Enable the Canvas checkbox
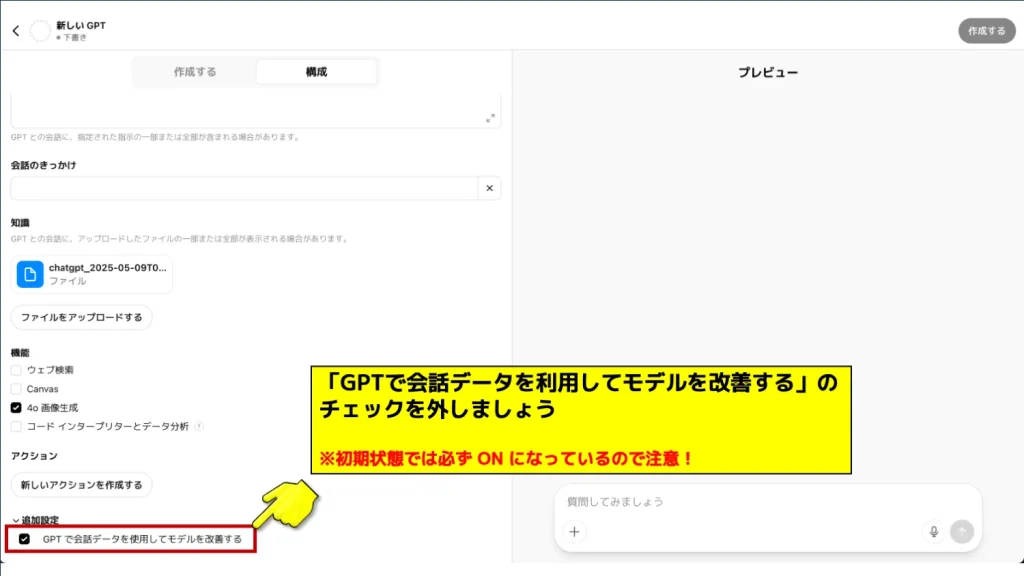The width and height of the screenshot is (1024, 576). click(16, 389)
